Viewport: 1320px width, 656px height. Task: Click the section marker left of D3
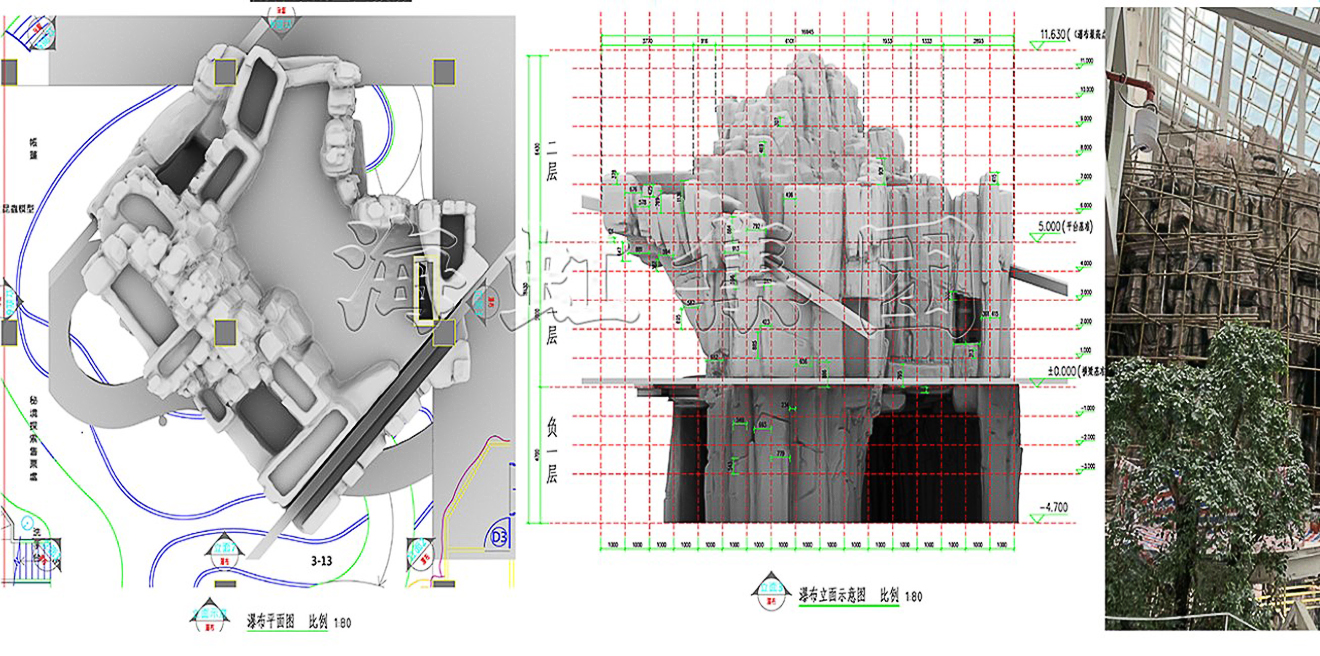420,553
